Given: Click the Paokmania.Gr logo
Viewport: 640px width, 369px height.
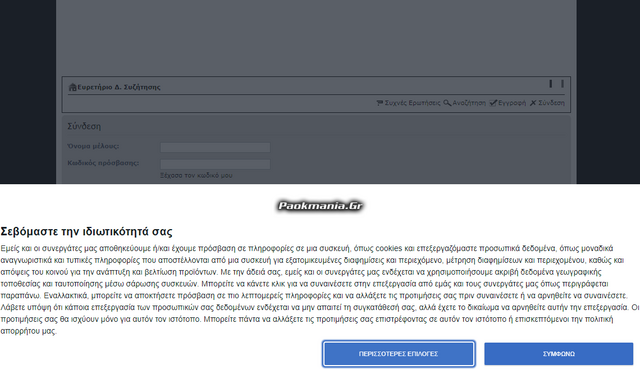Looking at the screenshot, I should [320, 206].
